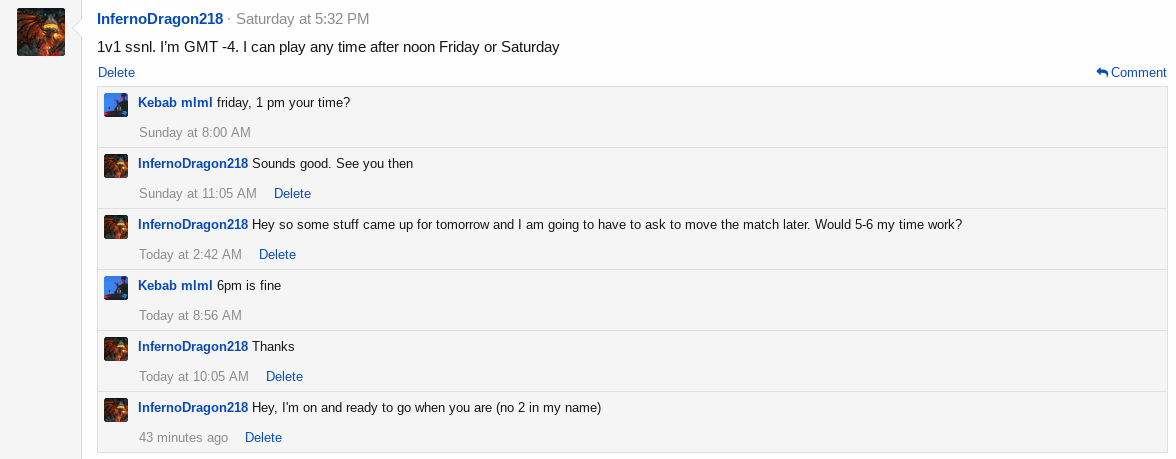
Task: Click avatar beside 'ready to go' comment
Action: point(116,410)
